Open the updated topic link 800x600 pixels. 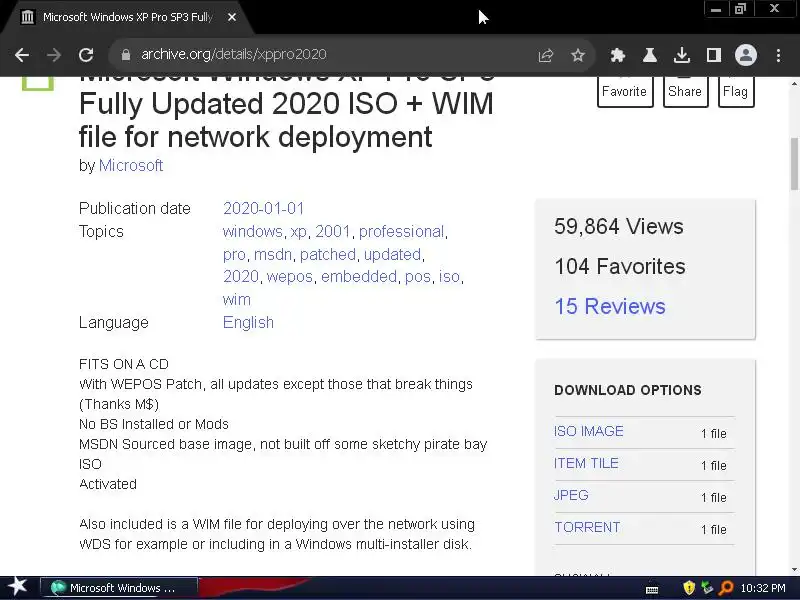(392, 255)
